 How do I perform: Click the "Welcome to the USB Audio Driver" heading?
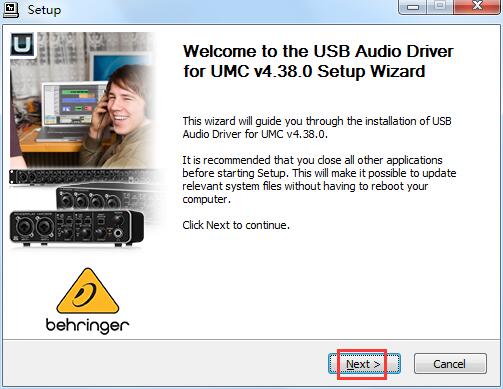[318, 61]
